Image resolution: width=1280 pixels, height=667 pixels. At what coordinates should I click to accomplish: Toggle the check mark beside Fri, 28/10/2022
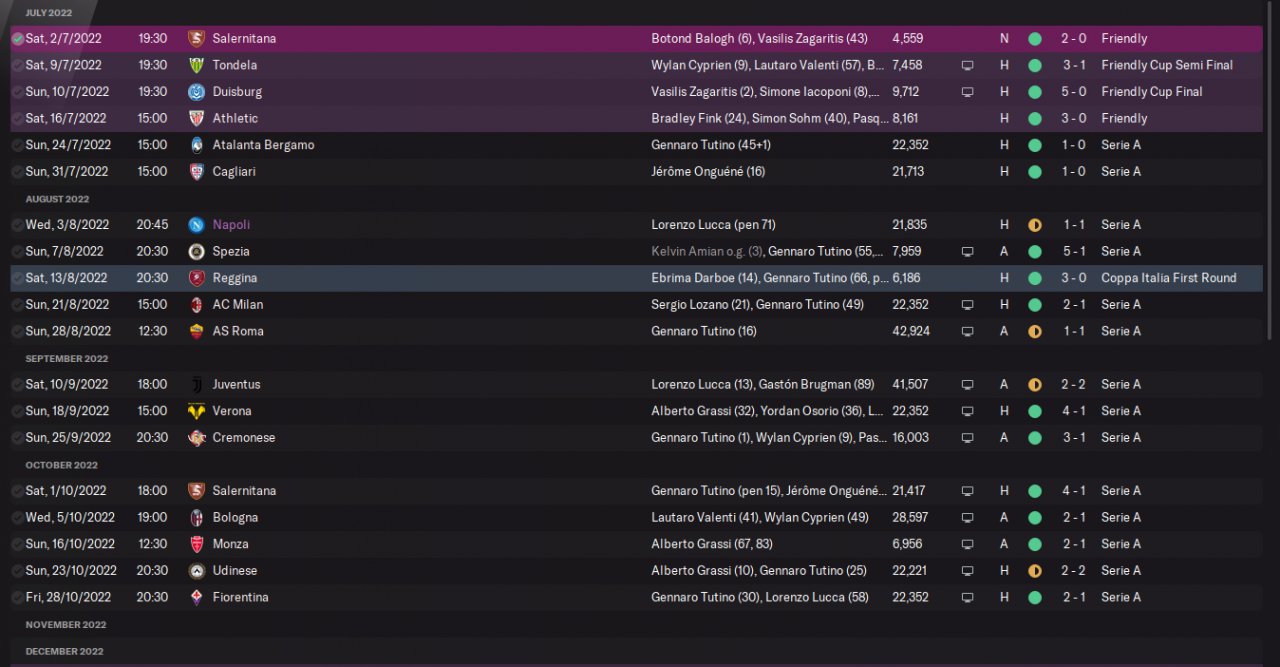18,597
